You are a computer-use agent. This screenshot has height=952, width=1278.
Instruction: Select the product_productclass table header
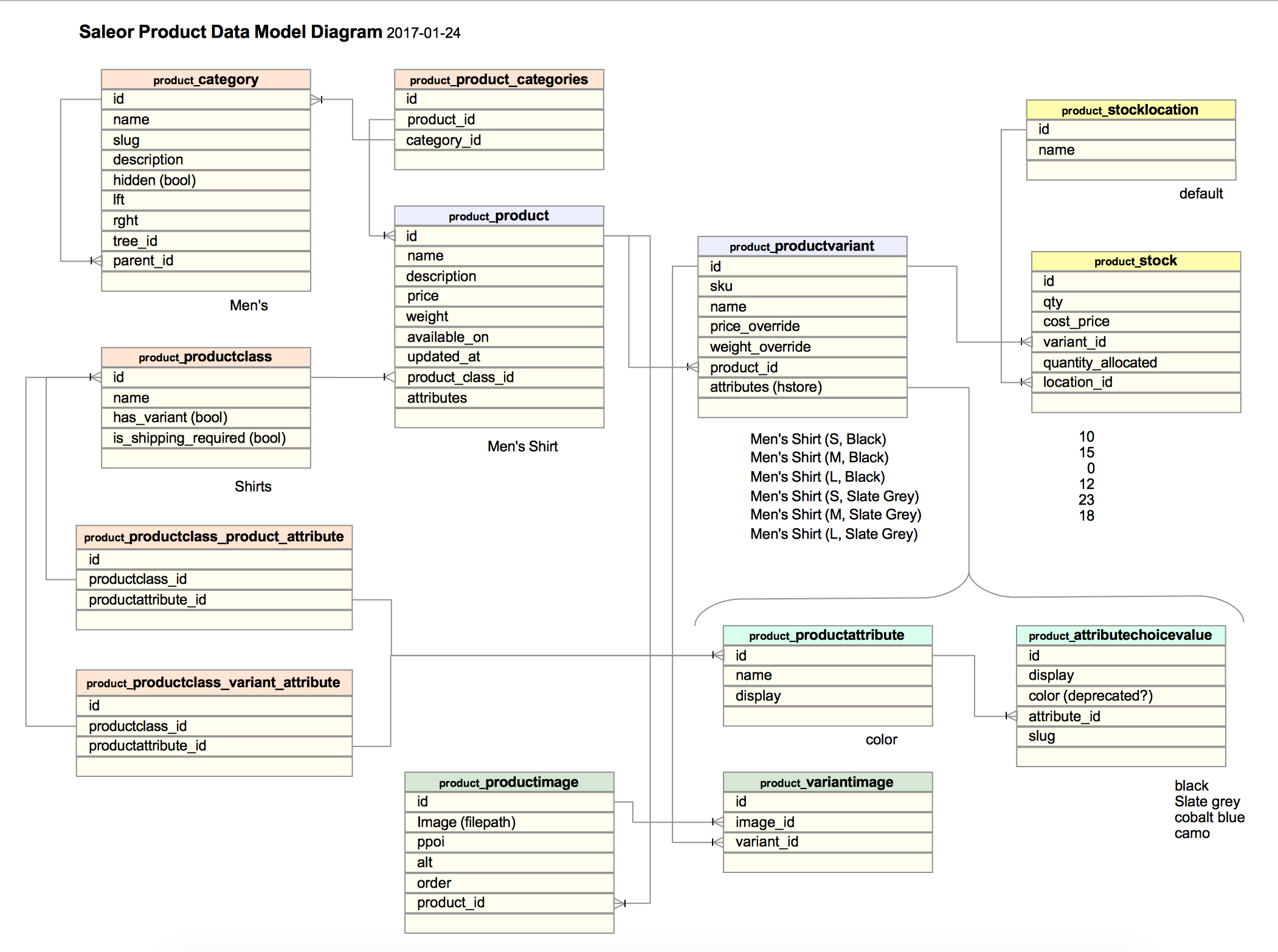[206, 357]
